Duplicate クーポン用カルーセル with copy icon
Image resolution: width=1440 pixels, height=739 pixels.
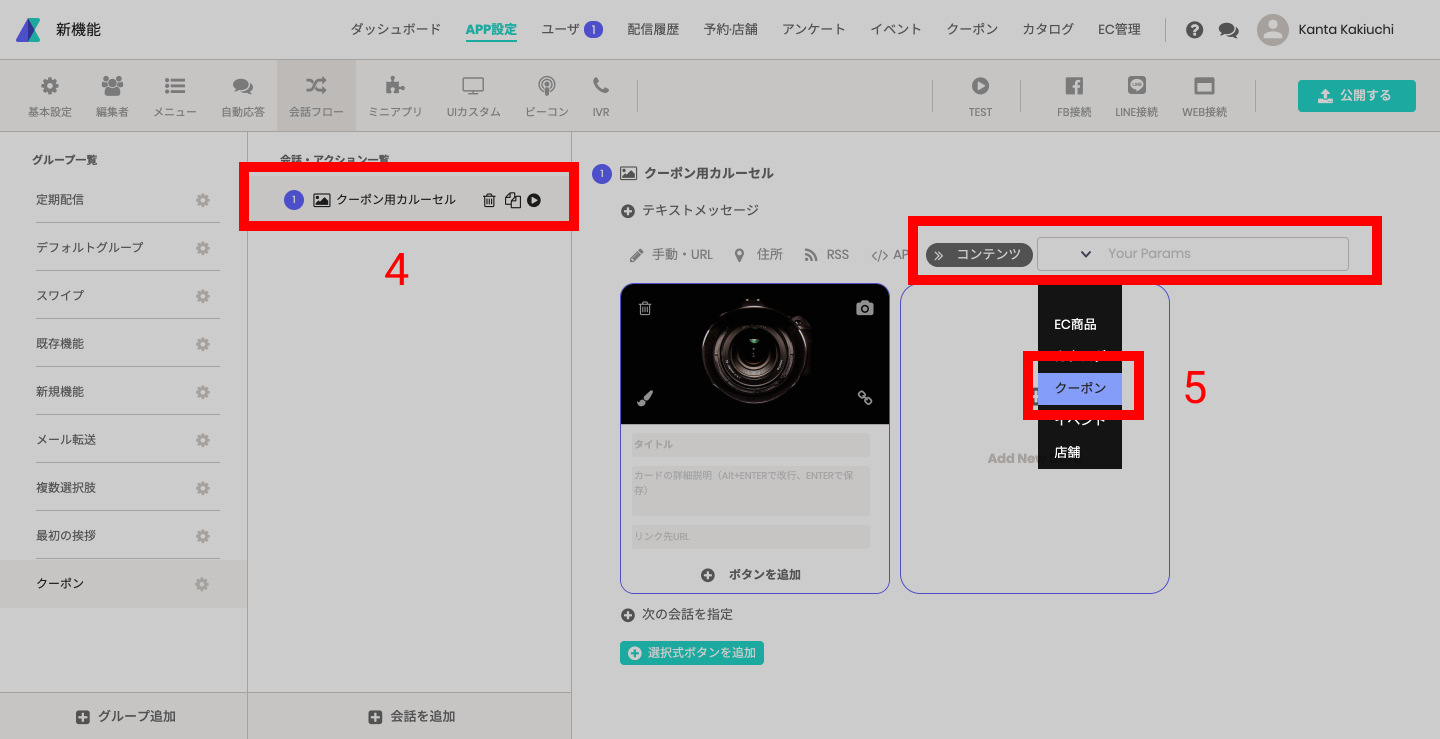(513, 200)
